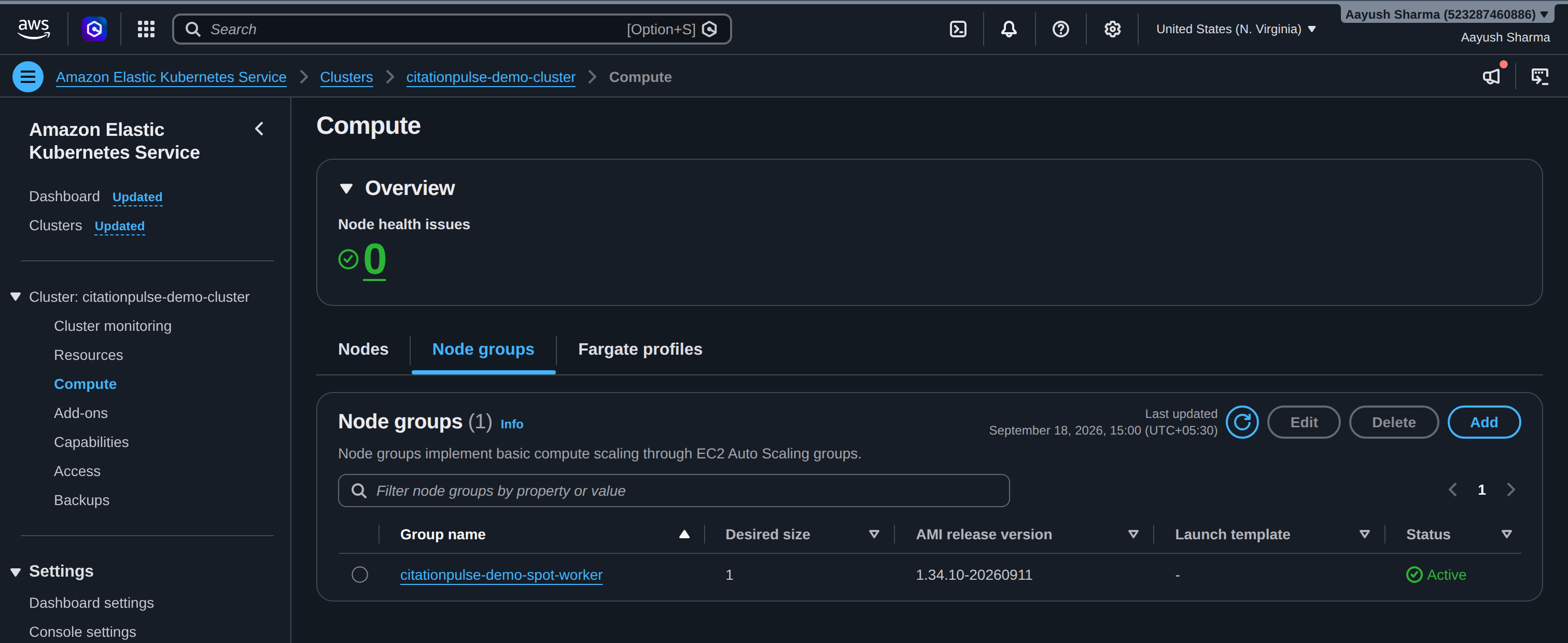The width and height of the screenshot is (1568, 643).
Task: Click the Amazon Q hexagon icon
Action: [x=94, y=29]
